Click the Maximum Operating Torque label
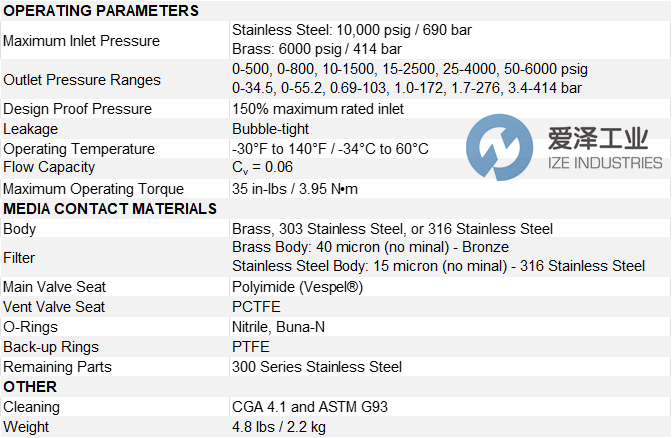Viewport: 672px width, 438px height. [93, 189]
